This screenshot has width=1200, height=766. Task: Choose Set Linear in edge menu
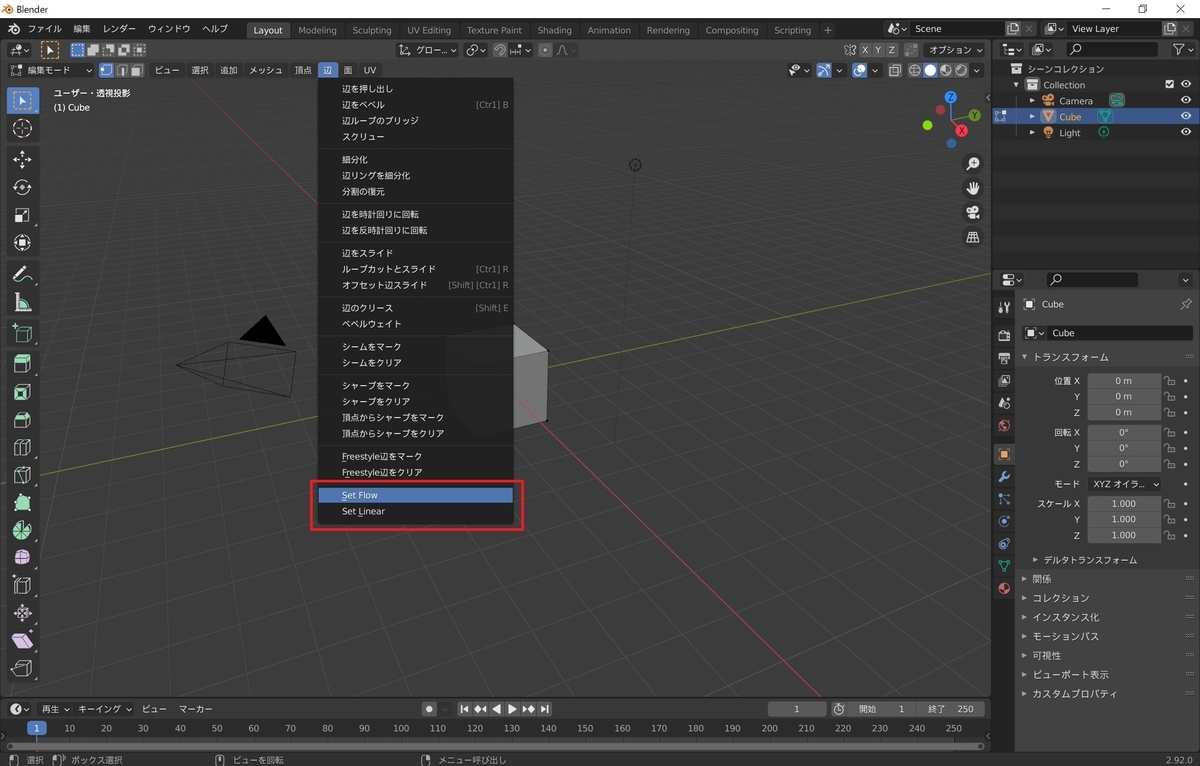coord(415,511)
